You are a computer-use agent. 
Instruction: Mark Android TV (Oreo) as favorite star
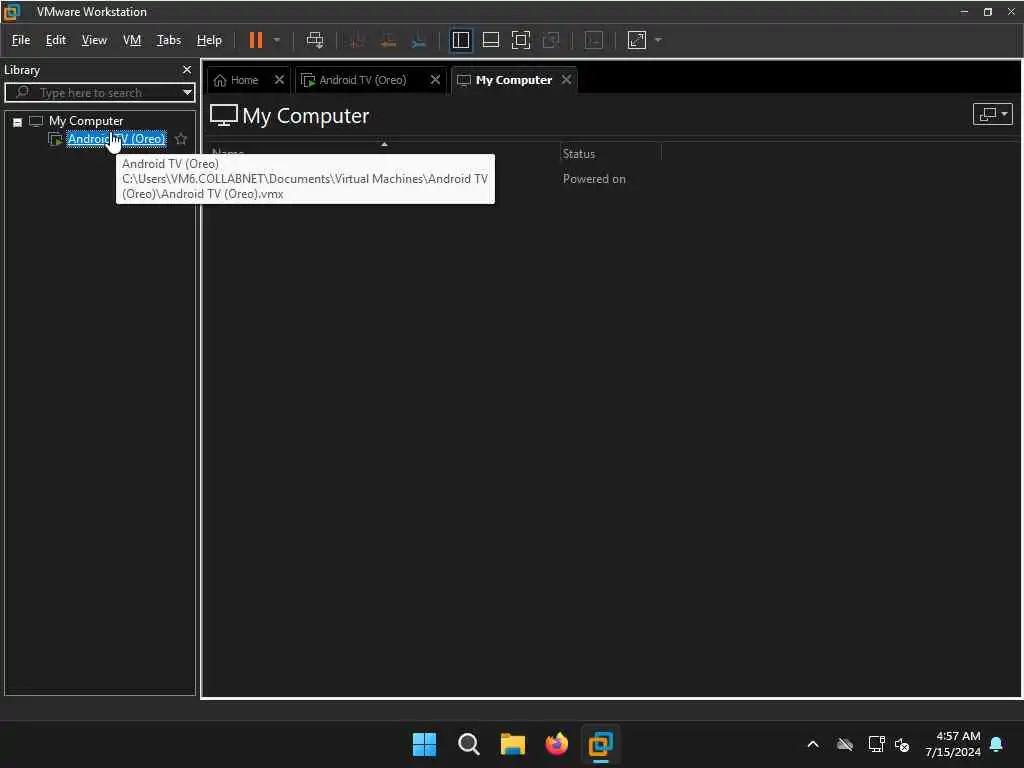(x=181, y=139)
